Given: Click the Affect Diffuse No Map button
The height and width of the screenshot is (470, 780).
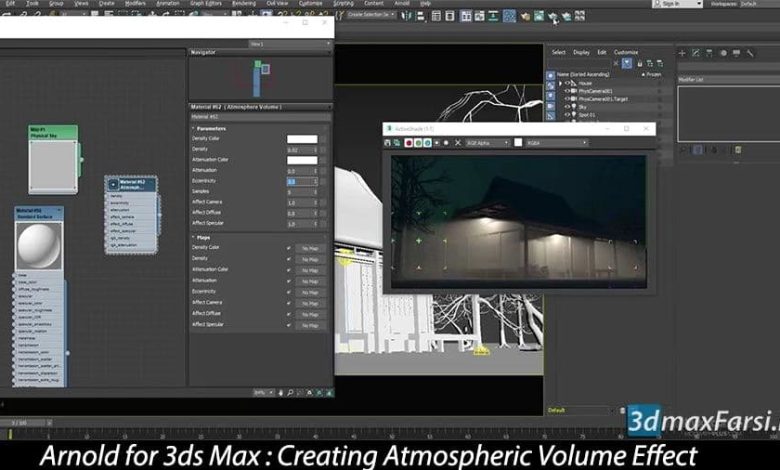Looking at the screenshot, I should click(x=310, y=314).
